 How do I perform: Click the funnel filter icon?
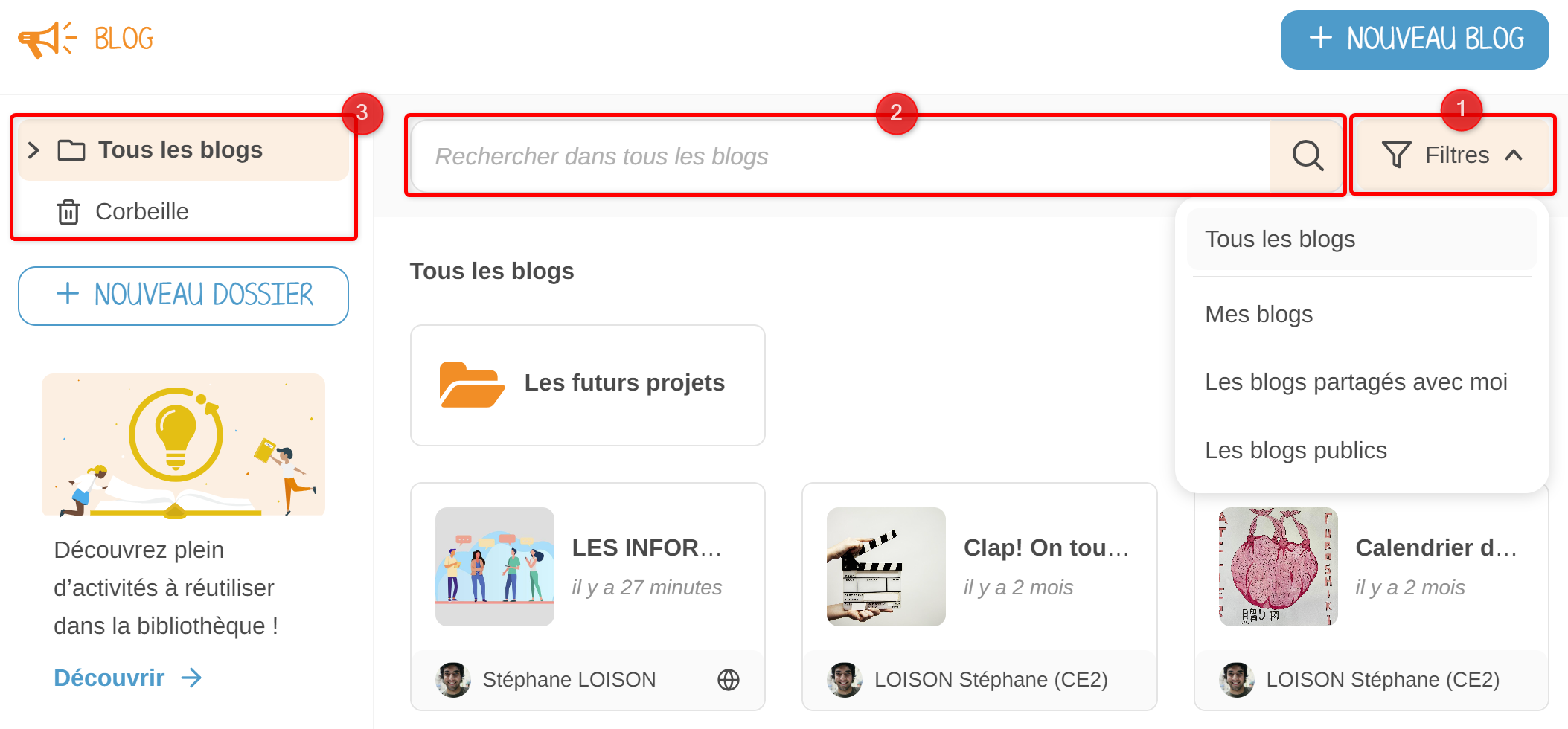[x=1396, y=155]
